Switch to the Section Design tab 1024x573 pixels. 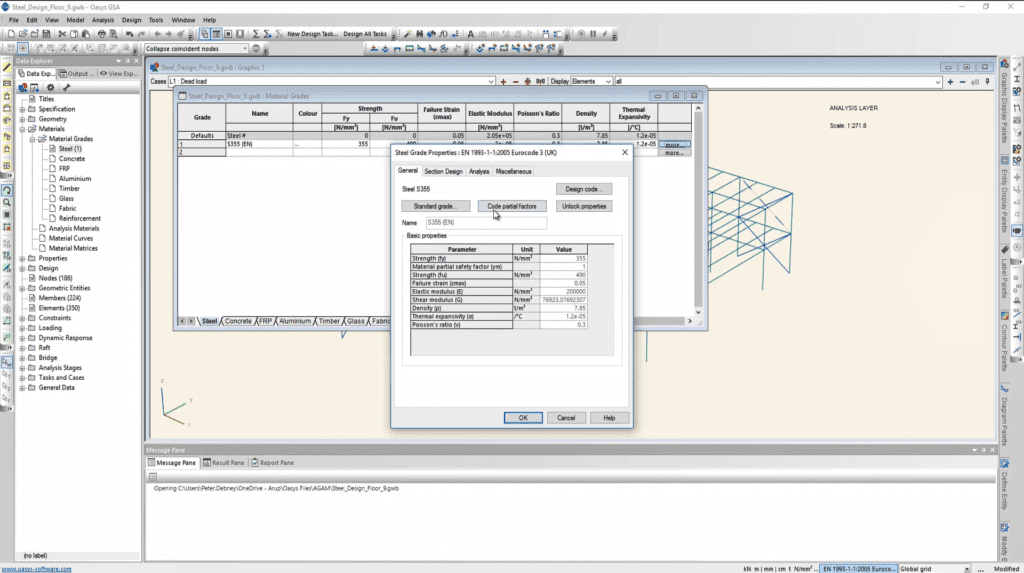[443, 171]
